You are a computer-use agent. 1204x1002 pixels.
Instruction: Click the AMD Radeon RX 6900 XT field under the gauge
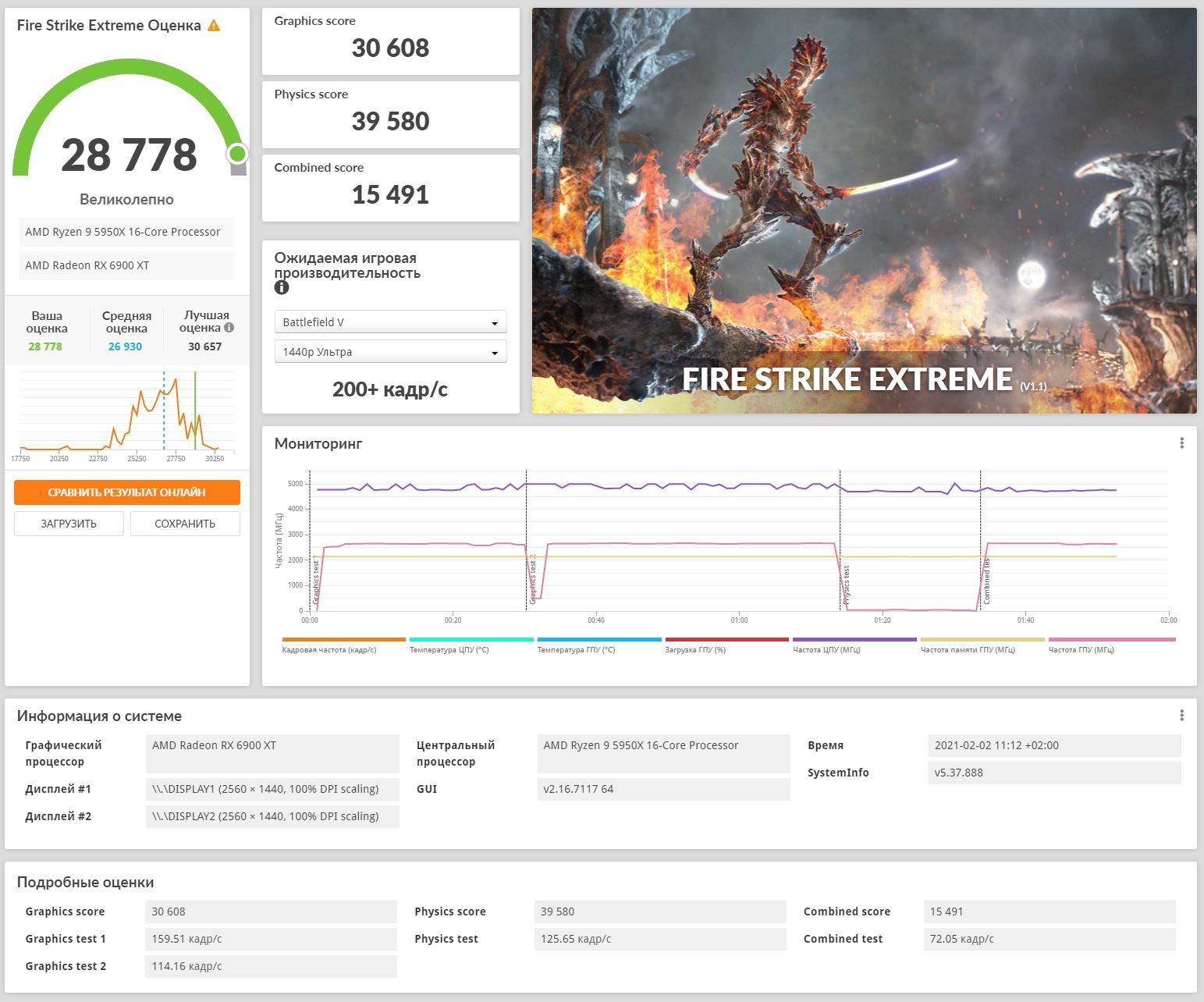point(126,265)
